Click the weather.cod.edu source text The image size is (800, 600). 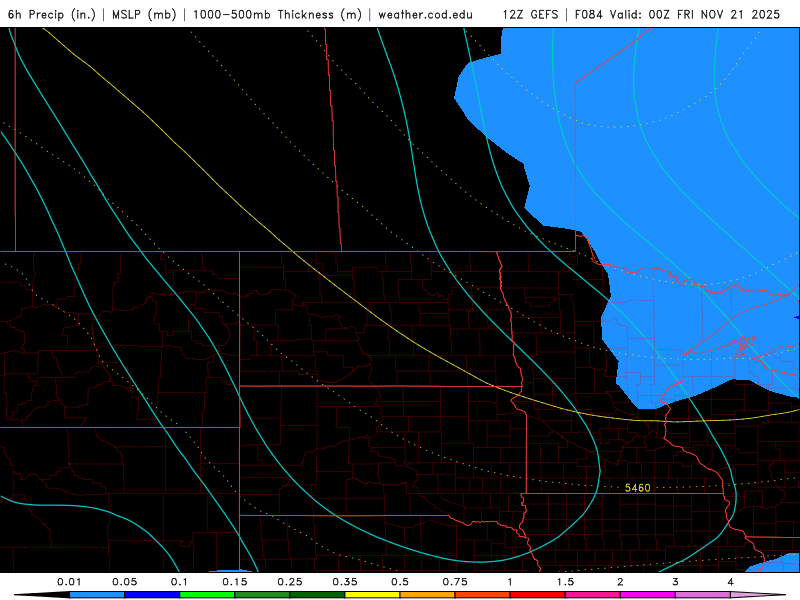(x=425, y=14)
